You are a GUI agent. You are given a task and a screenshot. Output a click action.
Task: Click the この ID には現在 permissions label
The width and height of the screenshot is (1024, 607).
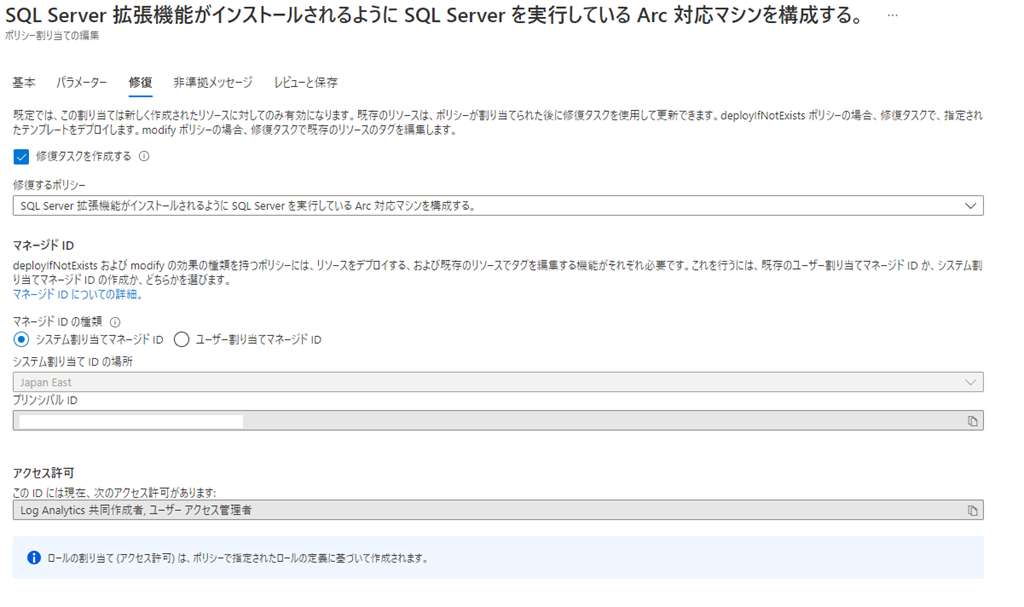[x=114, y=493]
